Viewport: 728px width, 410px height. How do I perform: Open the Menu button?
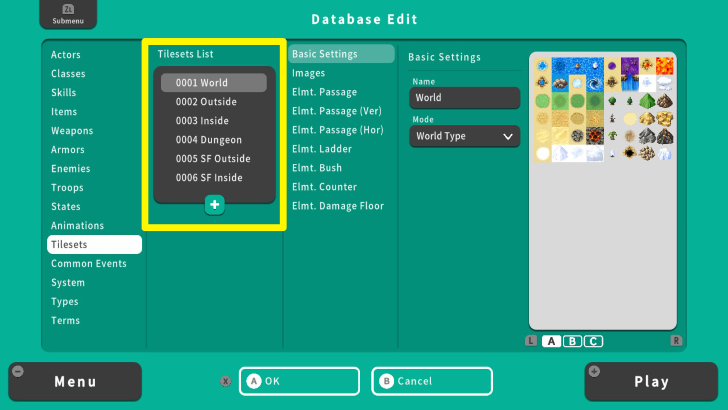click(75, 382)
